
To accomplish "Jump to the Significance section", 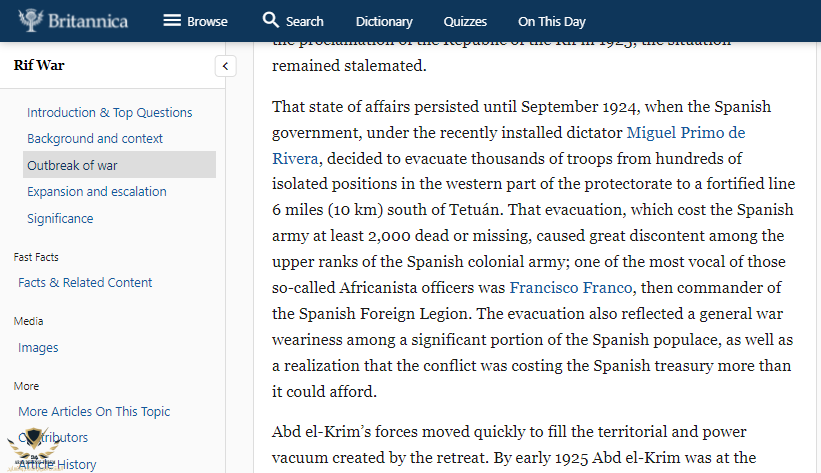I will click(x=60, y=219).
